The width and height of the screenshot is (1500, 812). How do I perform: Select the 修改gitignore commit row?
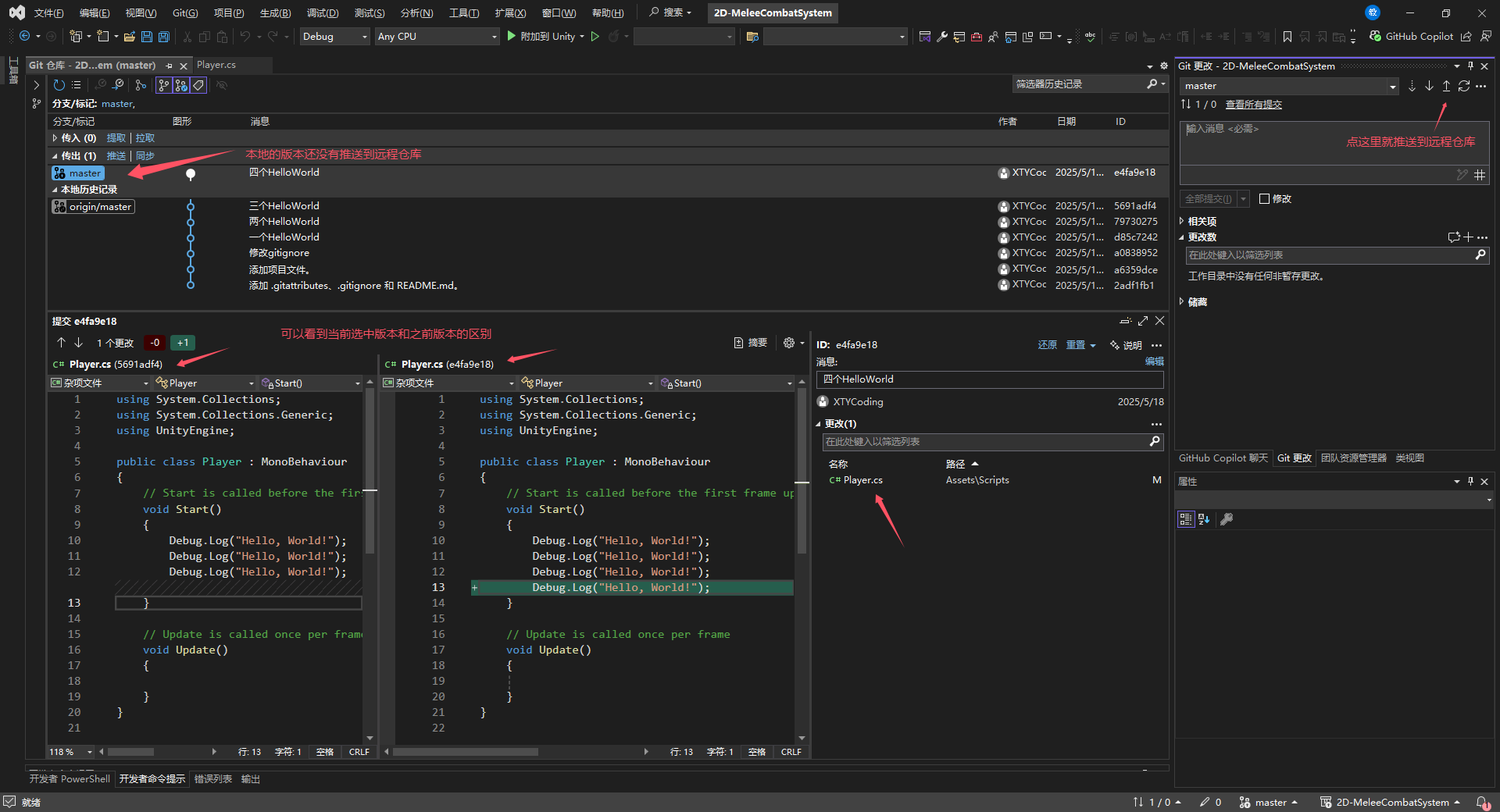(608, 253)
